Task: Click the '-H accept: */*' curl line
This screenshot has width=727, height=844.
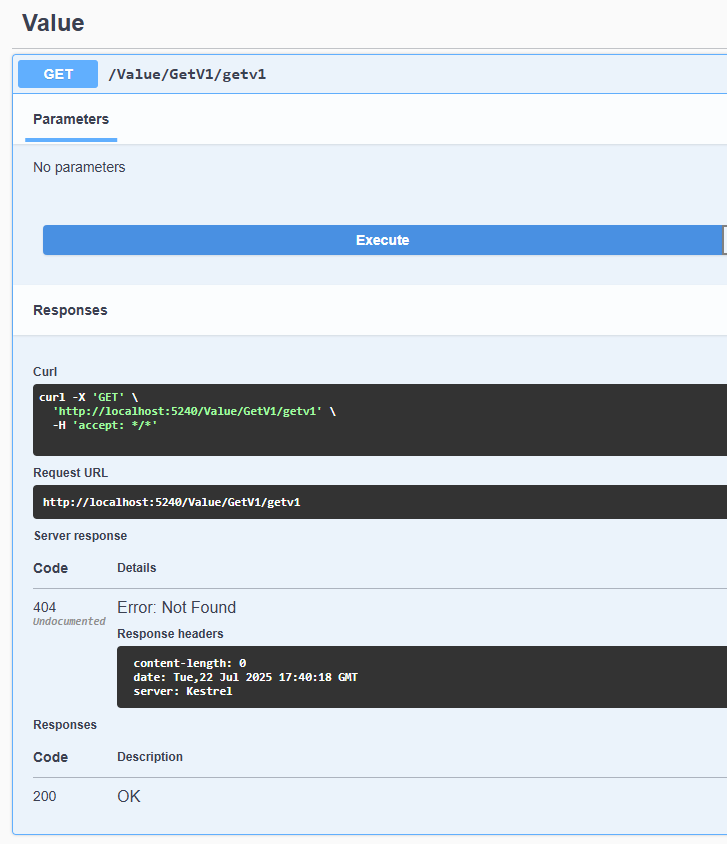Action: click(x=105, y=425)
